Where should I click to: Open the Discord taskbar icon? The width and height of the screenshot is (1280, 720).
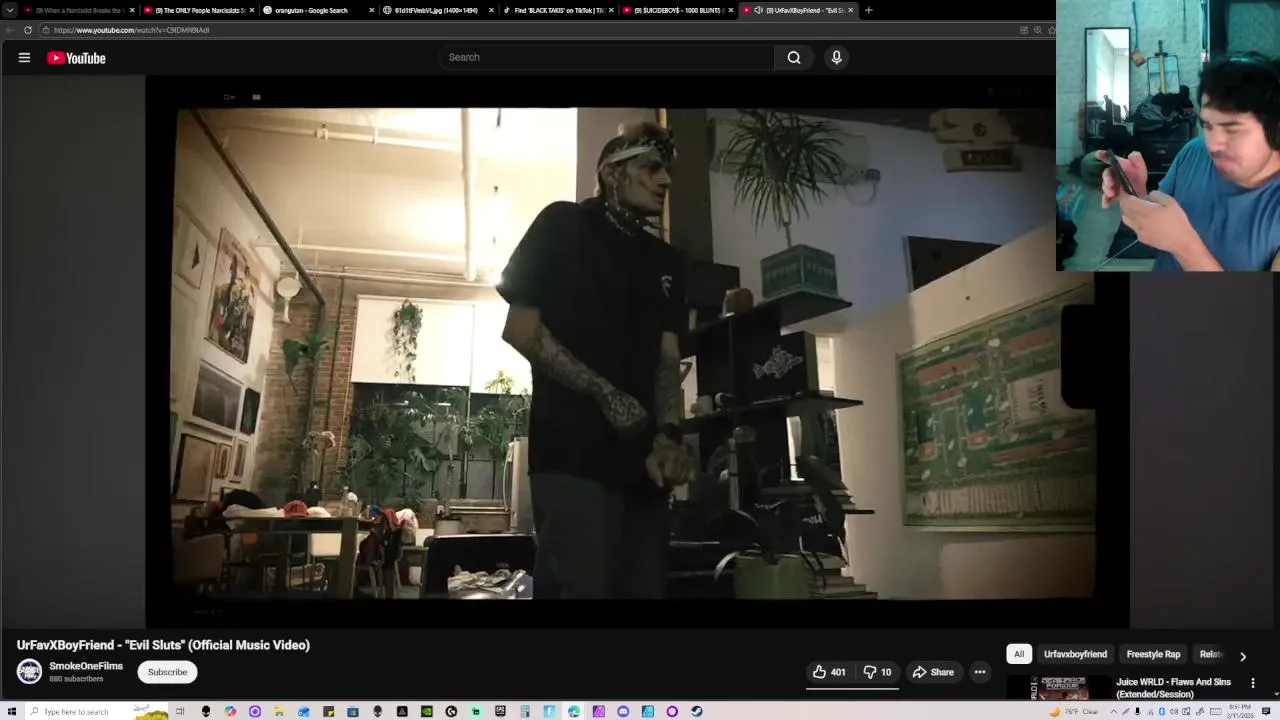coord(623,711)
